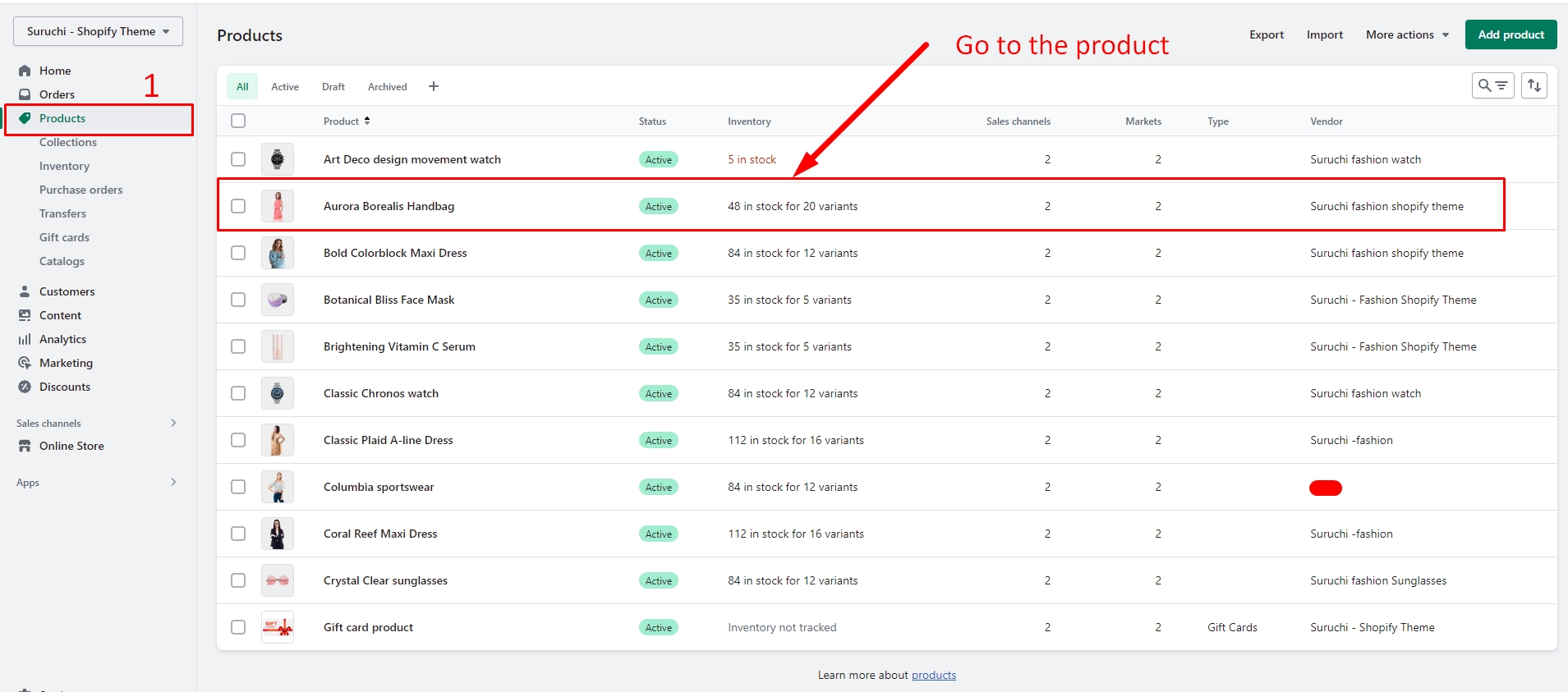The width and height of the screenshot is (1568, 692).
Task: Click the Add product button
Action: point(1511,34)
